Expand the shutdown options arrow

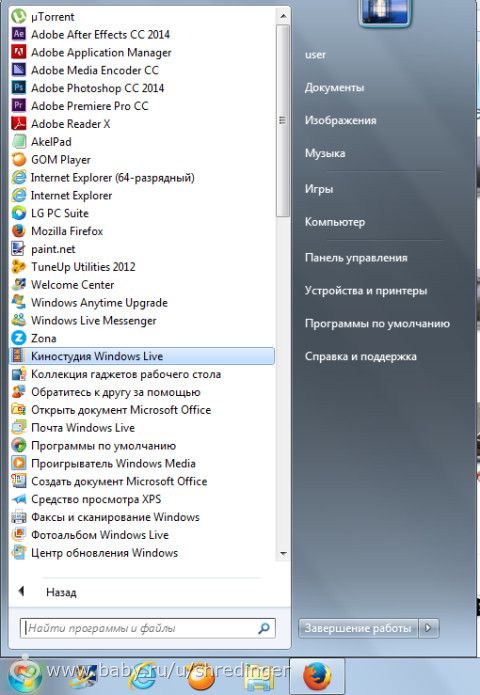tap(429, 628)
